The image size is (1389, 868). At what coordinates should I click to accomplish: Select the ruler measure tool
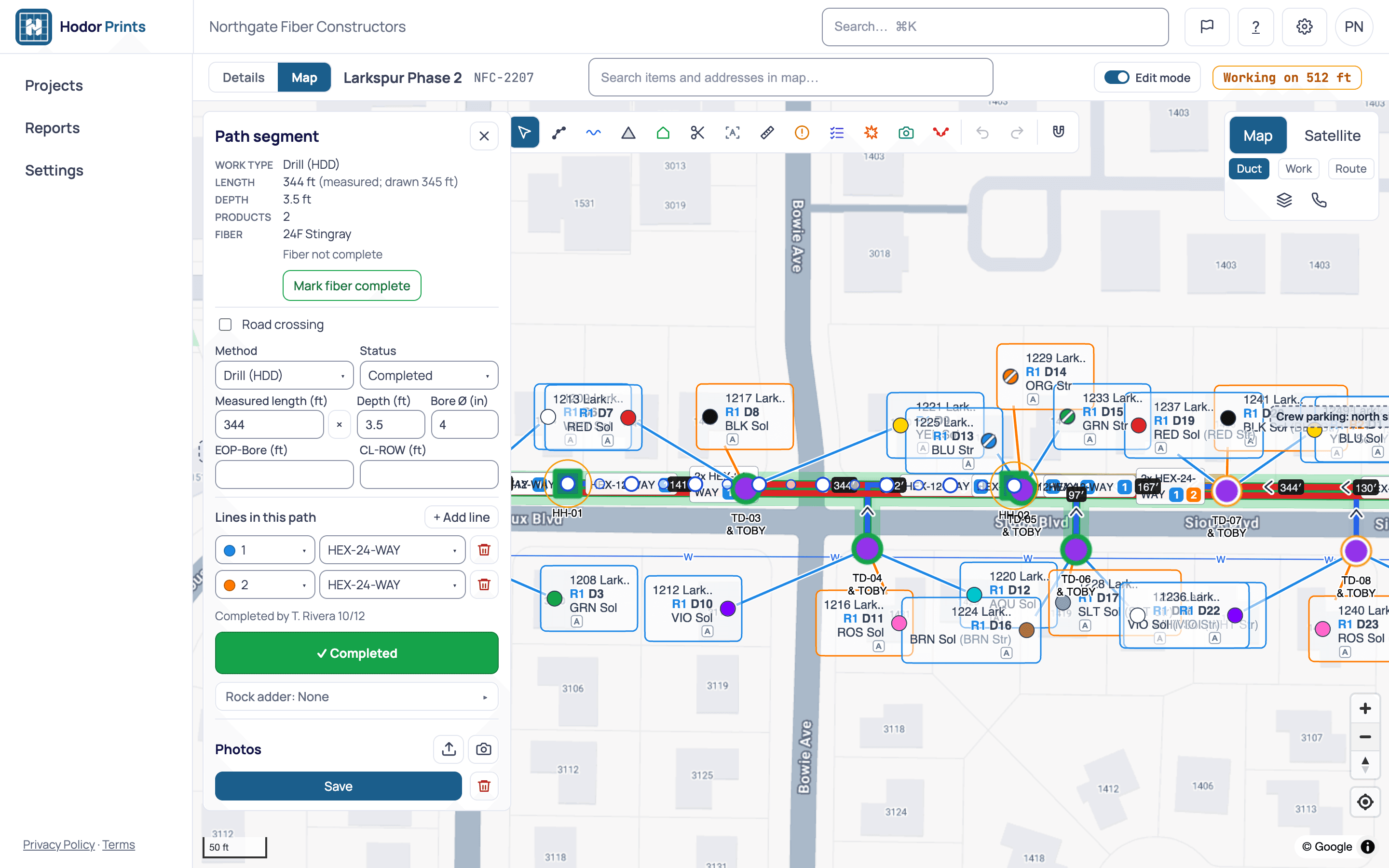pyautogui.click(x=767, y=133)
